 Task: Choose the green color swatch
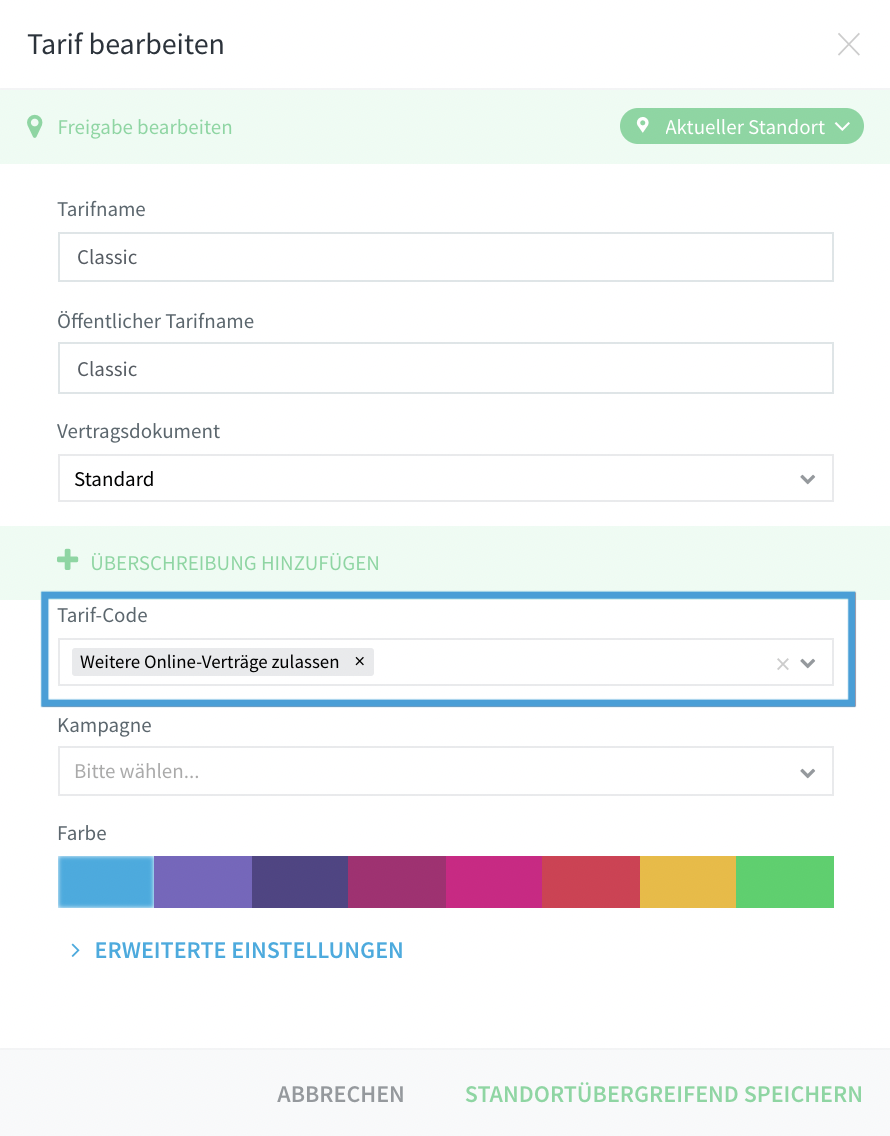(x=785, y=882)
